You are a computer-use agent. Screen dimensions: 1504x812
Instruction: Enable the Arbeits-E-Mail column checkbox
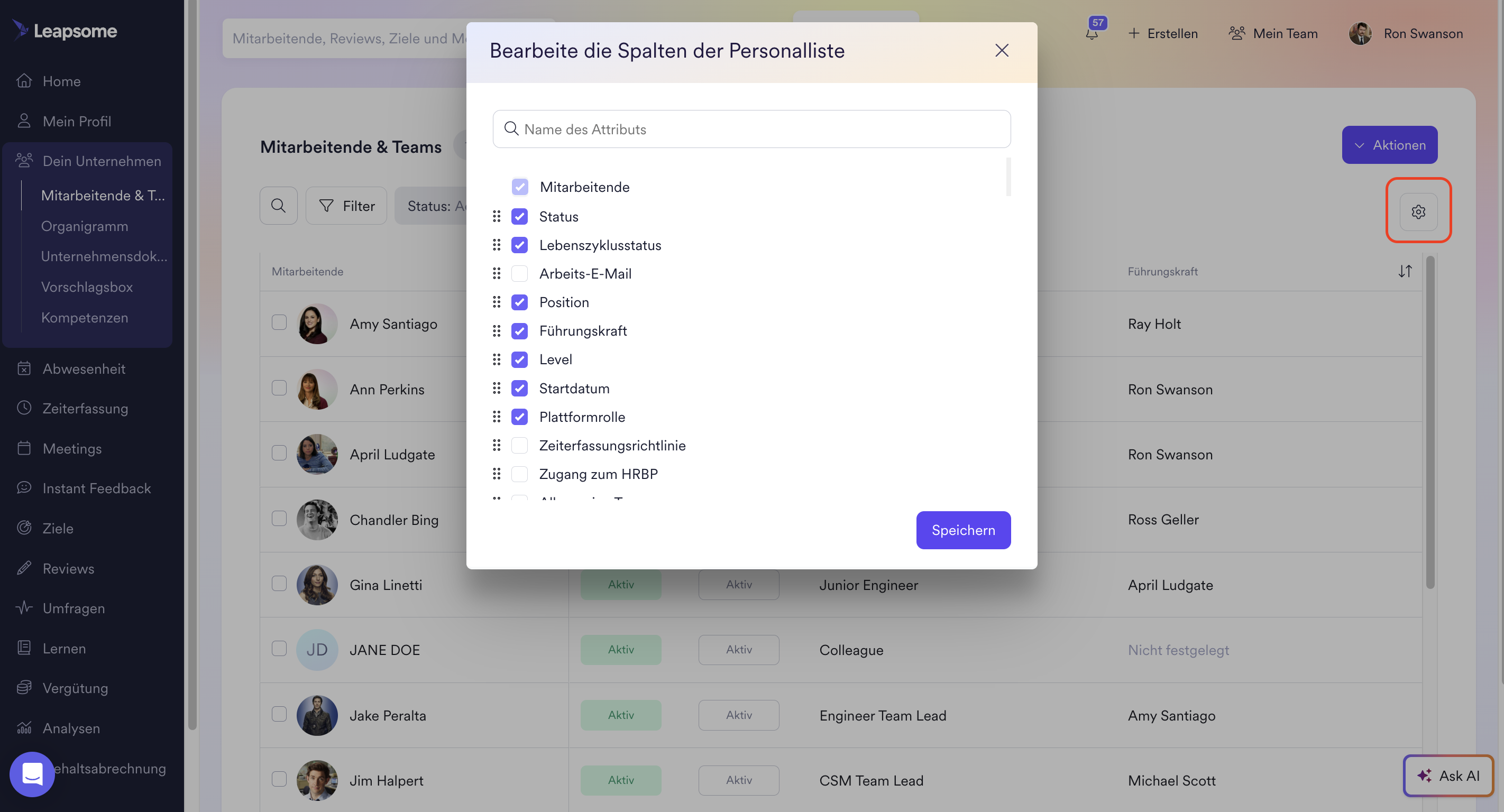(520, 273)
